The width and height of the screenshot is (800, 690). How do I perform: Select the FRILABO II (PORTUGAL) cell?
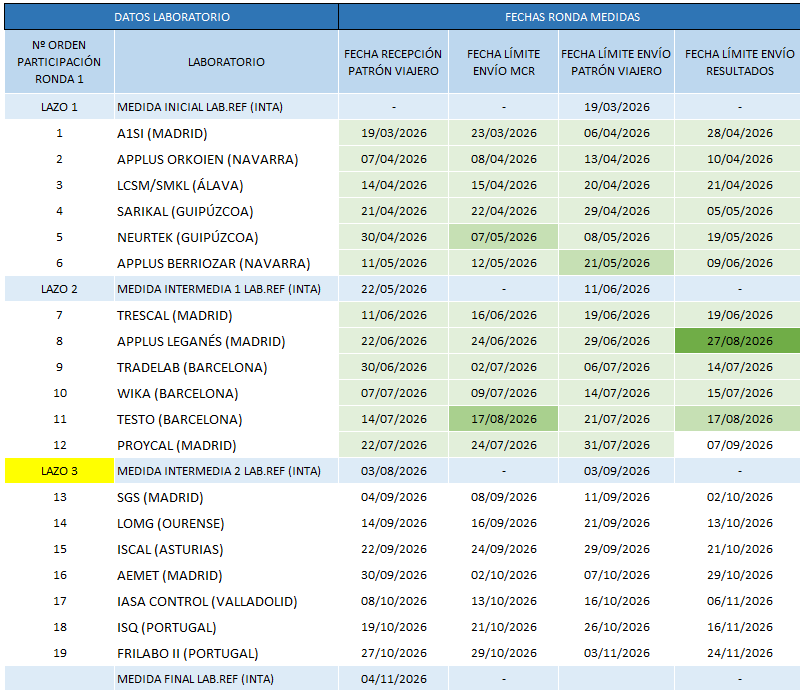click(x=226, y=653)
